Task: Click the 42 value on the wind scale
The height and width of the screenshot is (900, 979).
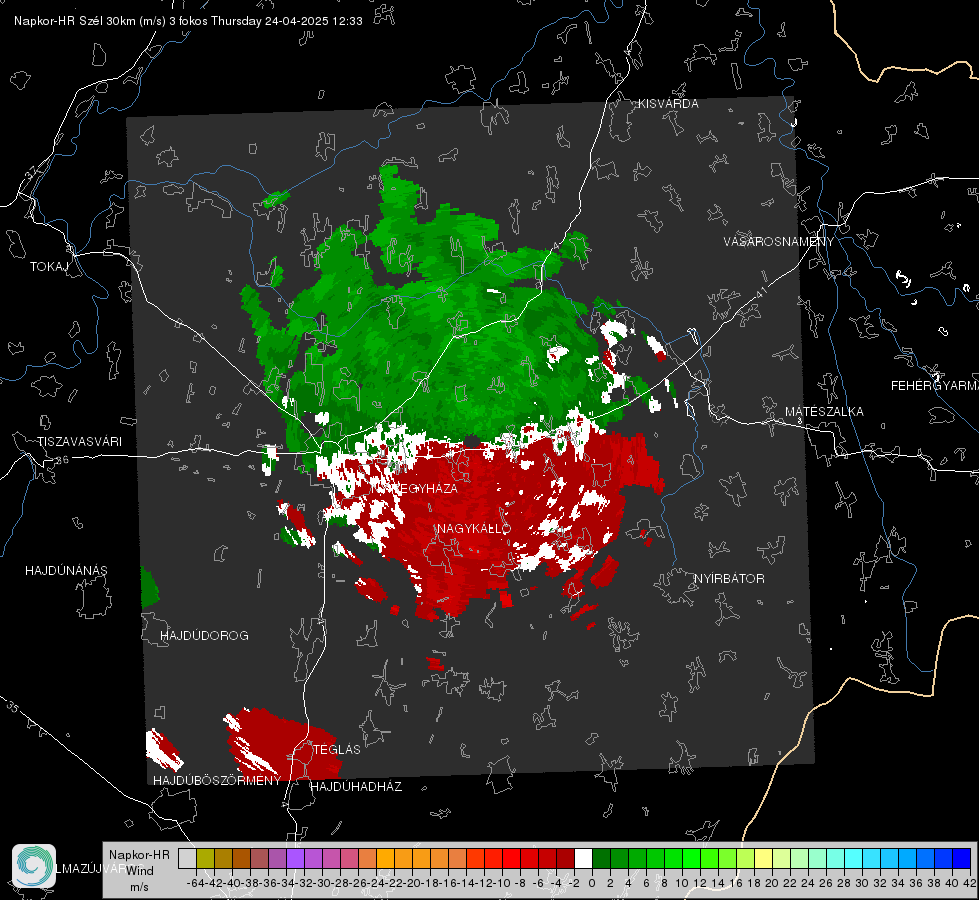Action: 970,883
